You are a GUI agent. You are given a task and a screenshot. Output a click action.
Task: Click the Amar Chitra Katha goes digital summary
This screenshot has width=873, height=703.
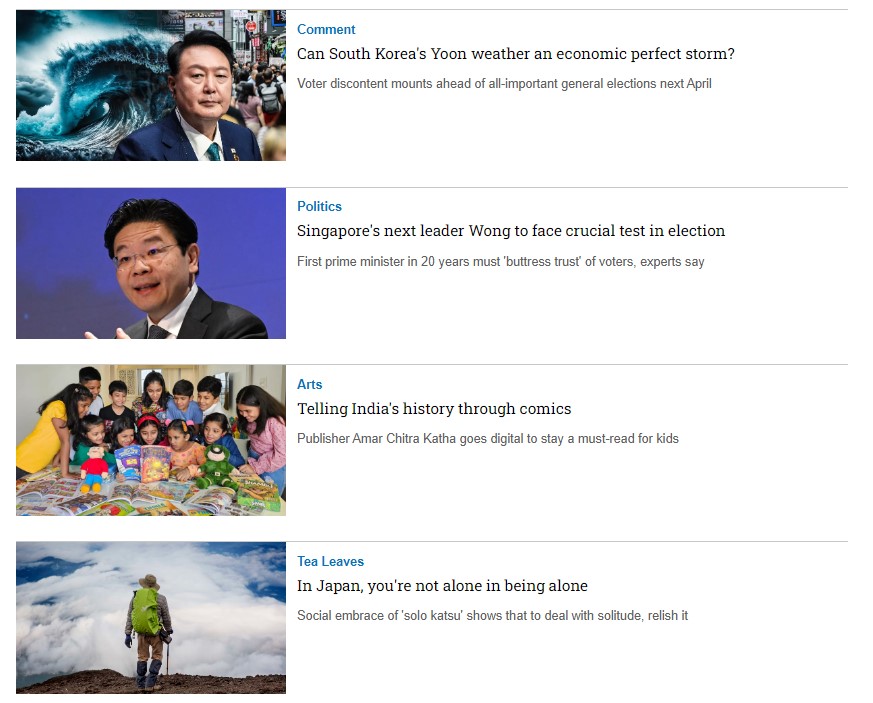pos(488,439)
